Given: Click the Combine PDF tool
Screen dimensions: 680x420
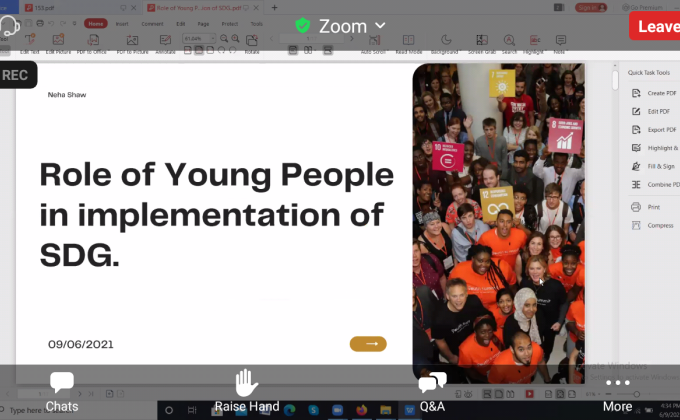Looking at the screenshot, I should [x=660, y=185].
